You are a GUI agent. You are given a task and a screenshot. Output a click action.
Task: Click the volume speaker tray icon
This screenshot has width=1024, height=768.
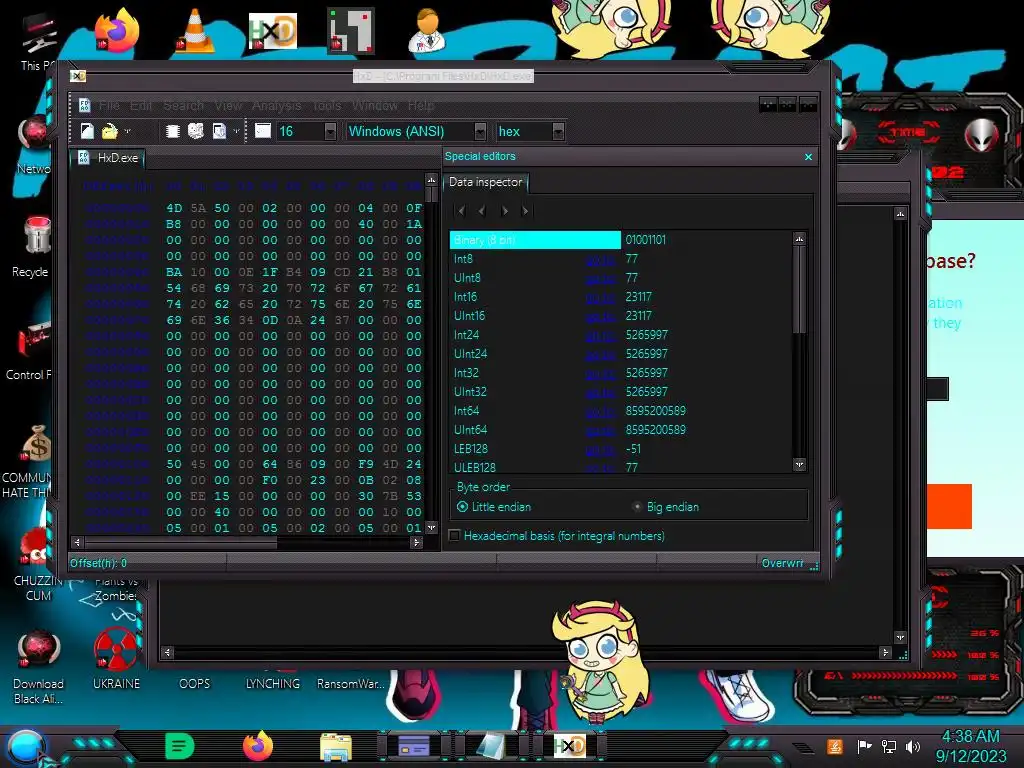click(913, 746)
